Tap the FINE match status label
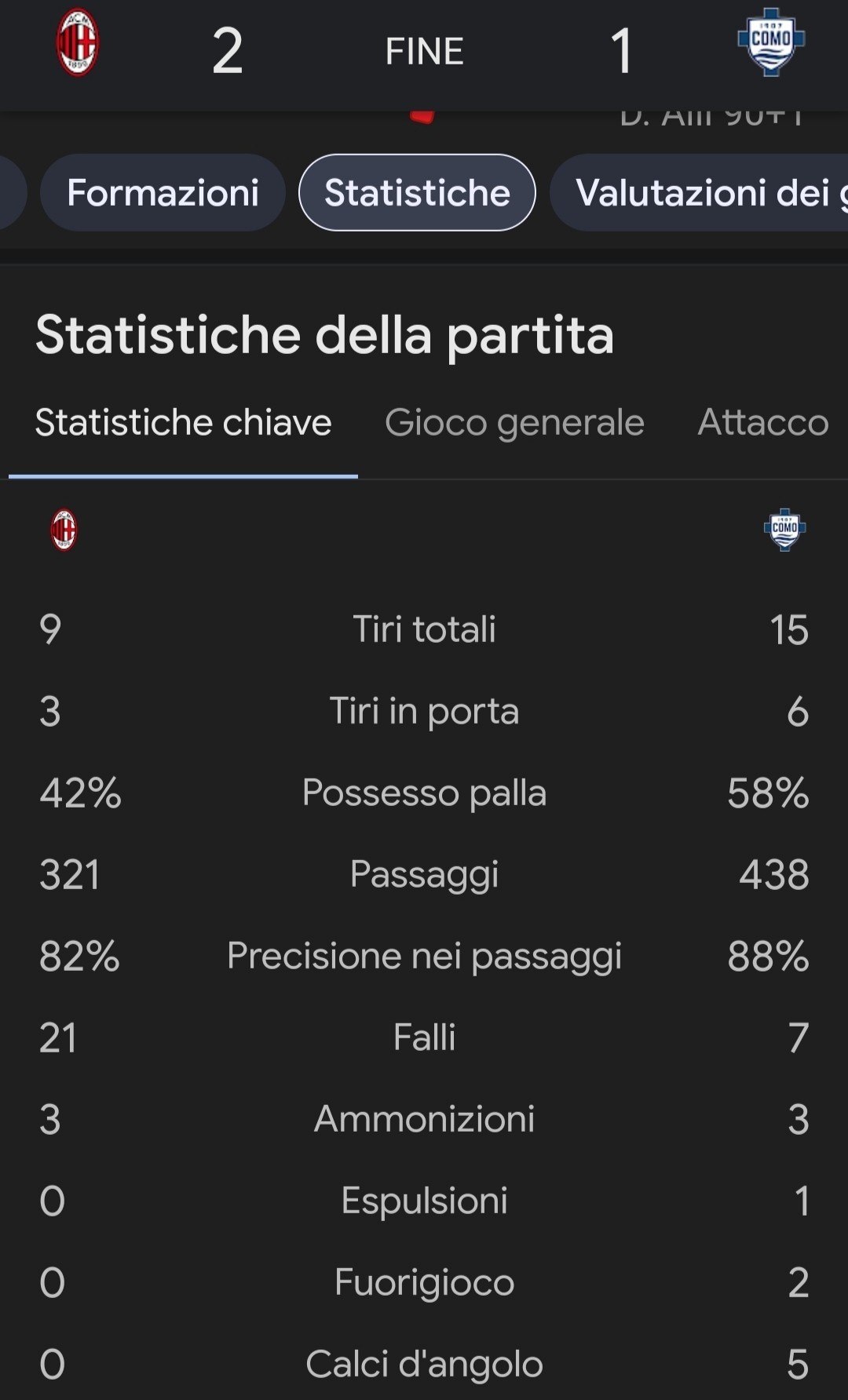This screenshot has width=848, height=1400. [424, 52]
